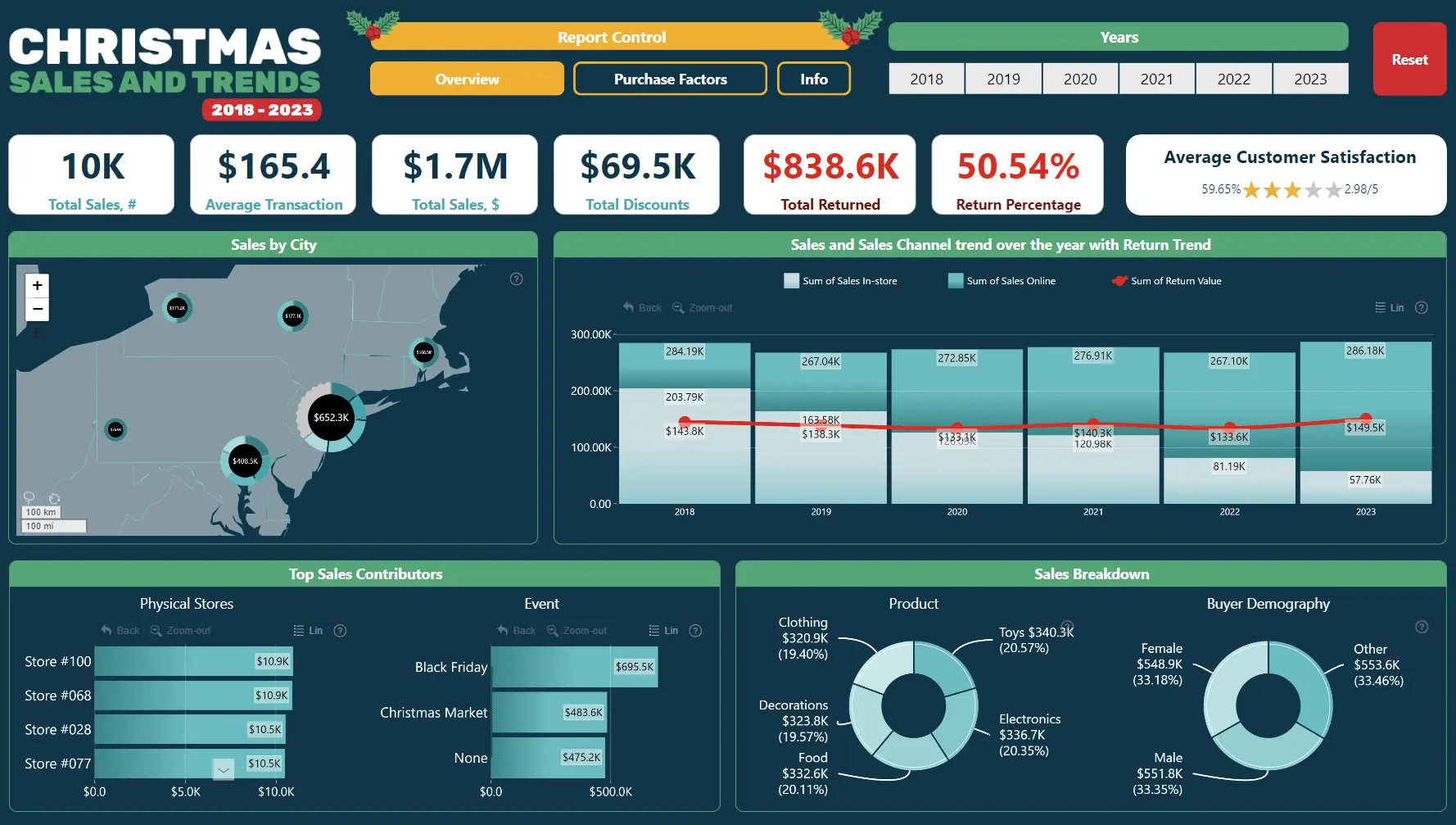The image size is (1456, 825).
Task: Click the zoom-out minus icon on the map
Action: 37,309
